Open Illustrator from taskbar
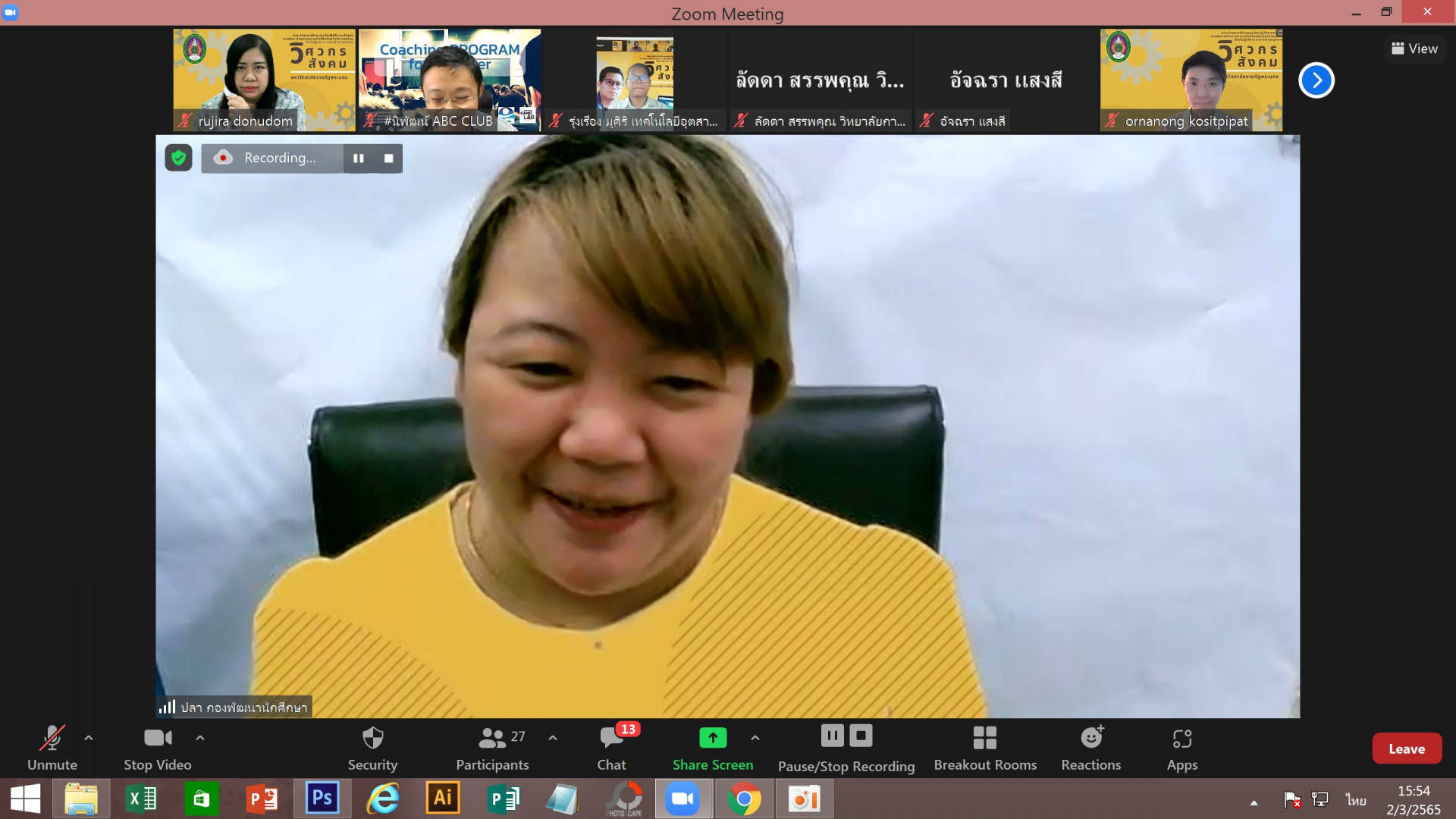Viewport: 1456px width, 819px height. [443, 799]
